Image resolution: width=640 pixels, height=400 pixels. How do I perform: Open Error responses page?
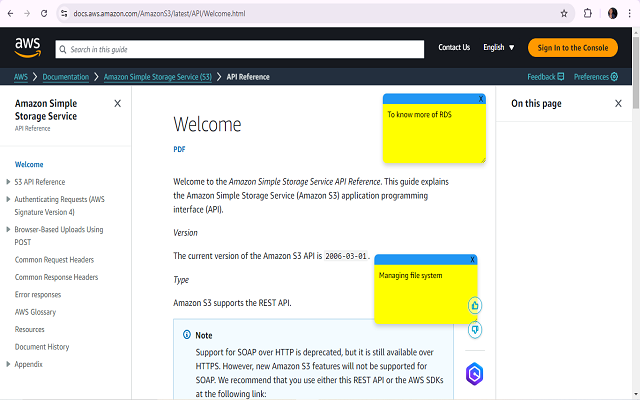38,295
